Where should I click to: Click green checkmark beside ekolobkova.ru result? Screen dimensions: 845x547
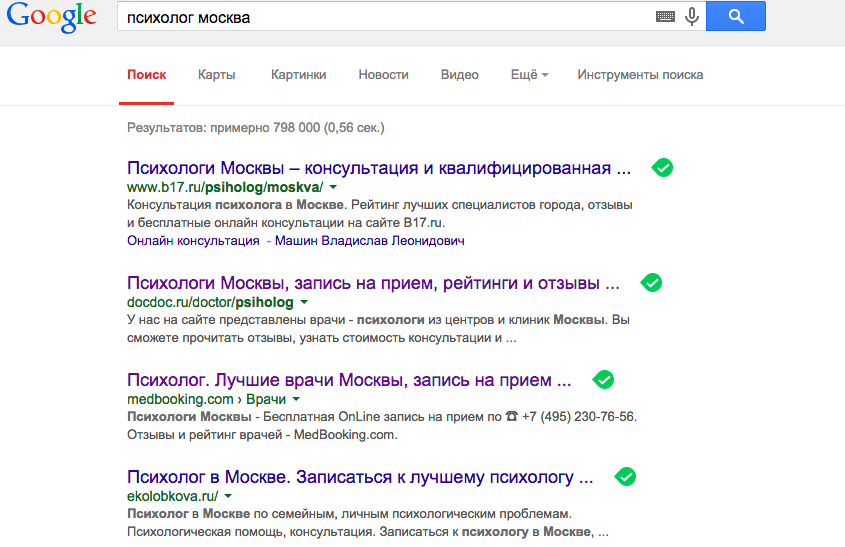625,476
